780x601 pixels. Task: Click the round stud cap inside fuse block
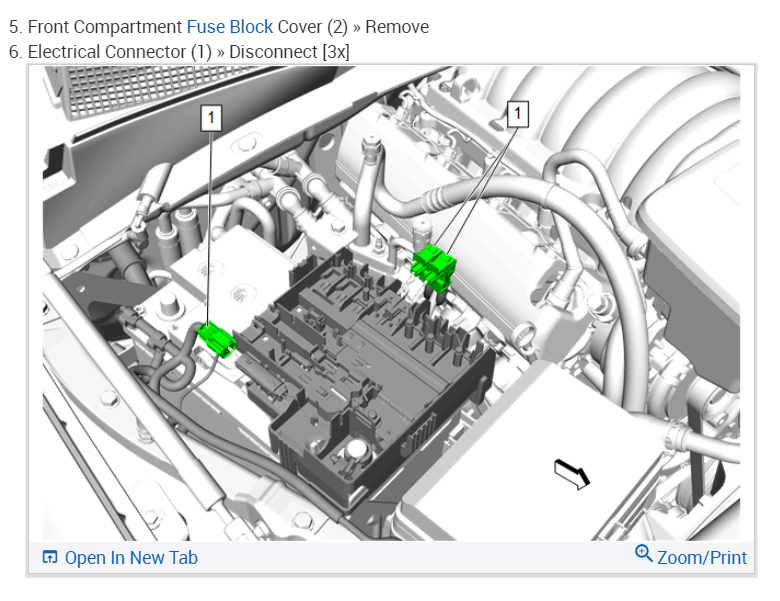(x=356, y=449)
